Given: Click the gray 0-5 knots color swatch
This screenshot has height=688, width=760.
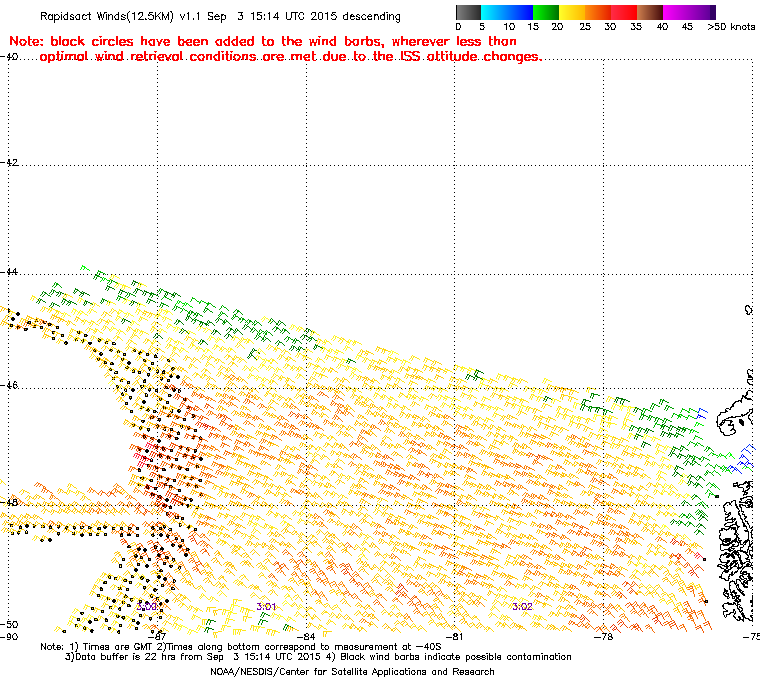Looking at the screenshot, I should [x=468, y=12].
